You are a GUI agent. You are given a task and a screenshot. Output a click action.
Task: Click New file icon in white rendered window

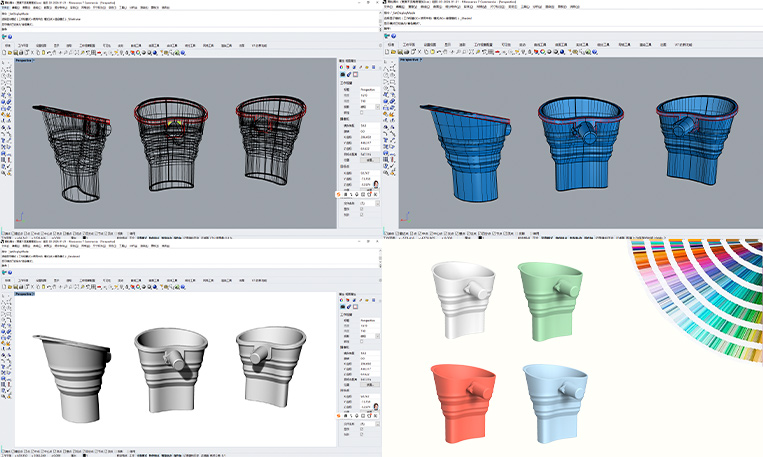click(4, 287)
